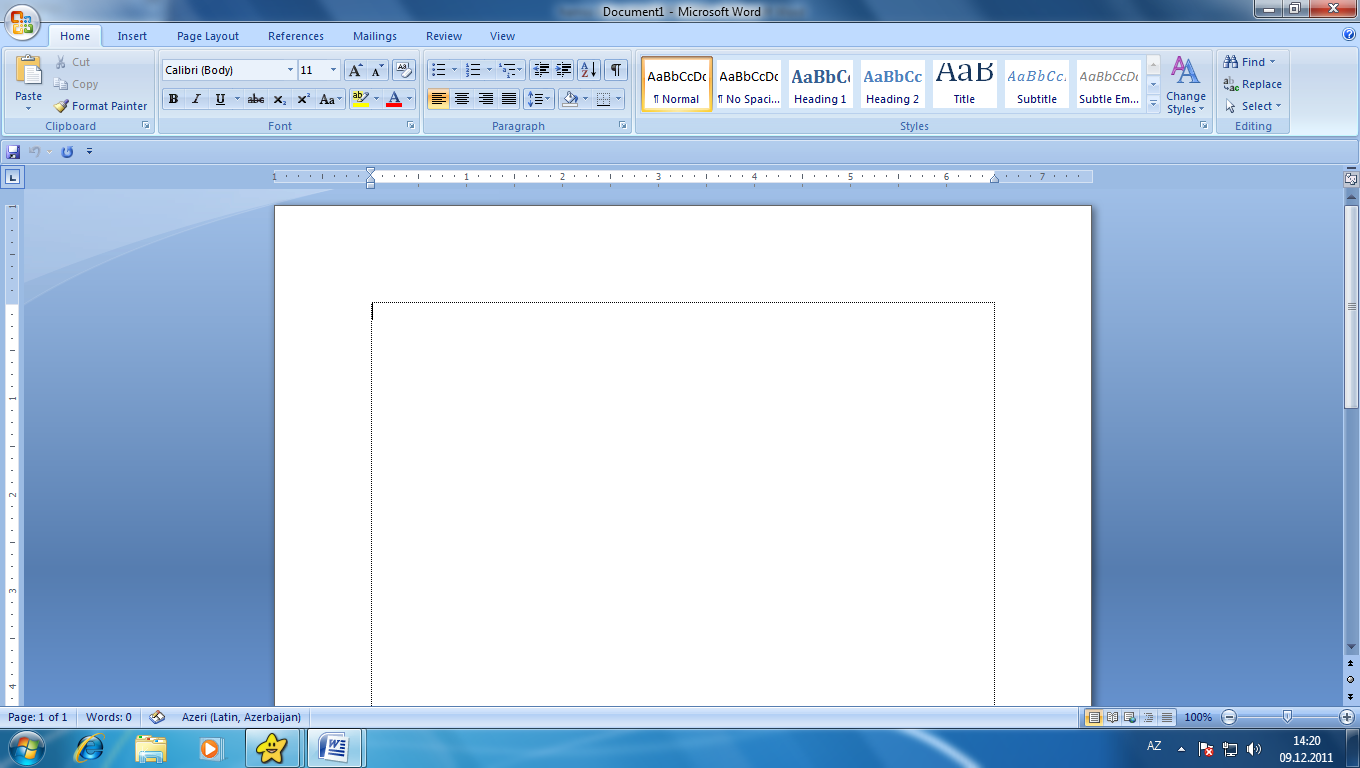The height and width of the screenshot is (768, 1360).
Task: Expand the Styles gallery More arrow
Action: coord(1153,104)
